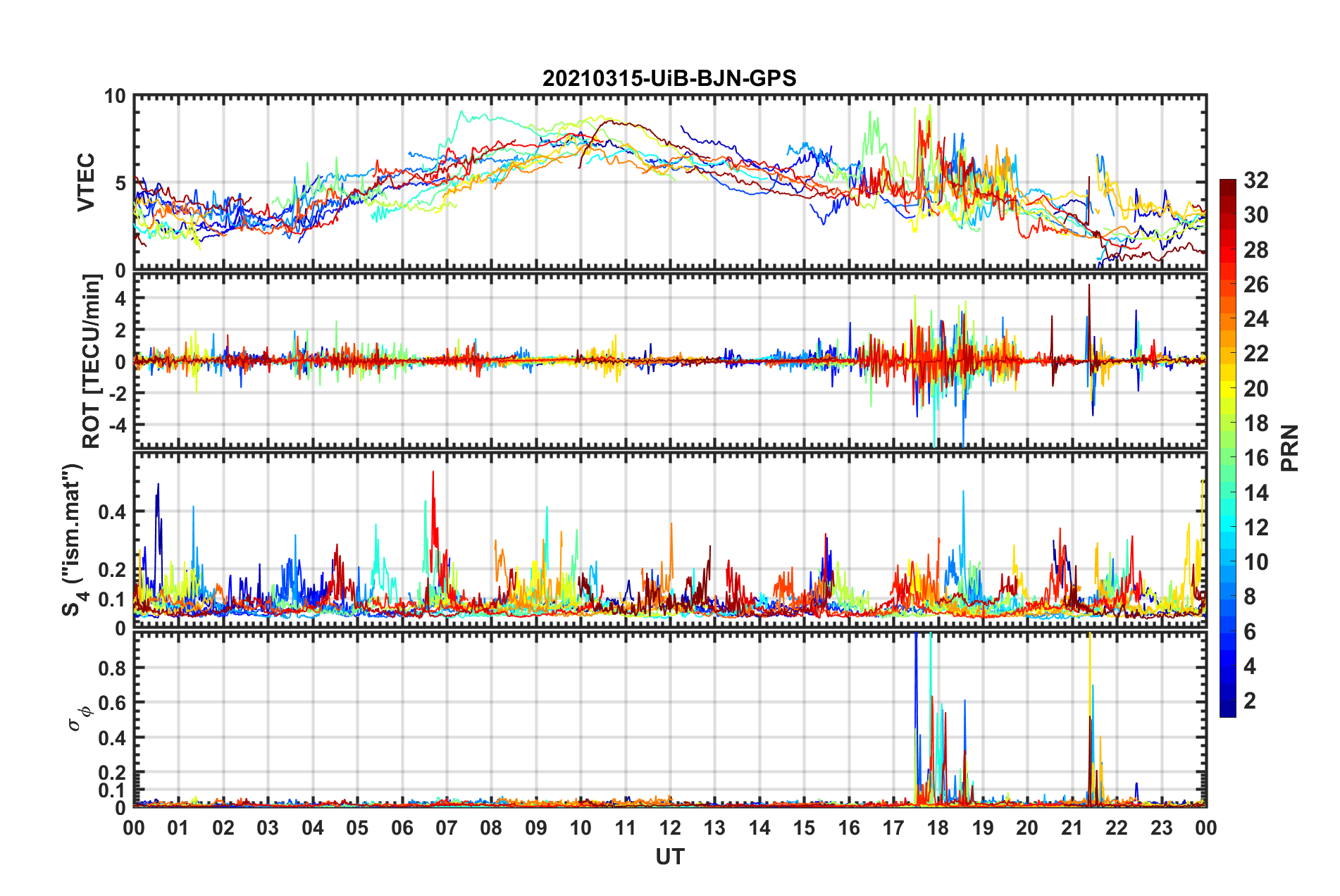Select the "0.8" tick on sigma-phi axis
Image resolution: width=1340 pixels, height=896 pixels.
[112, 668]
